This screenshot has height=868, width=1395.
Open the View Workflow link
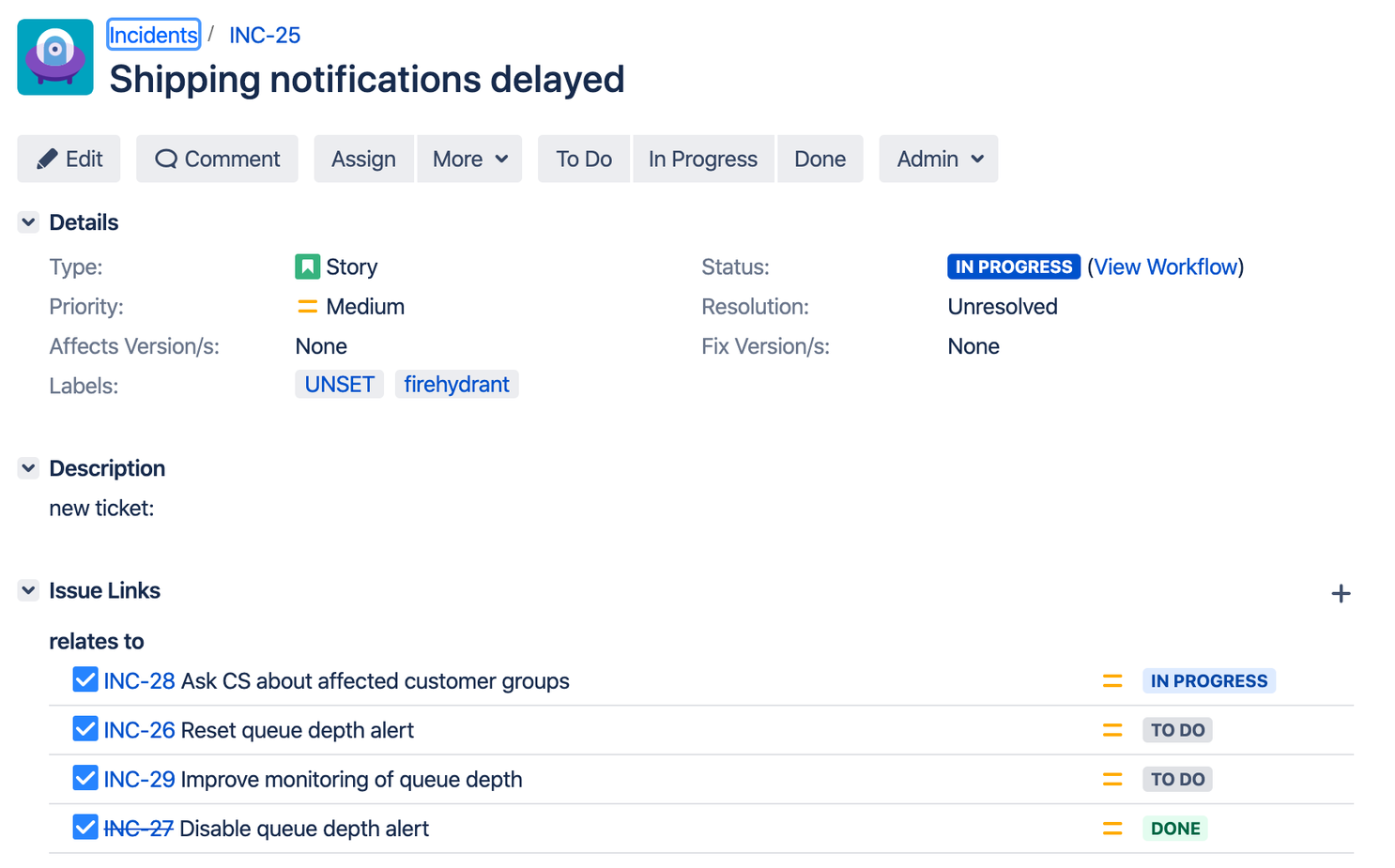1166,266
